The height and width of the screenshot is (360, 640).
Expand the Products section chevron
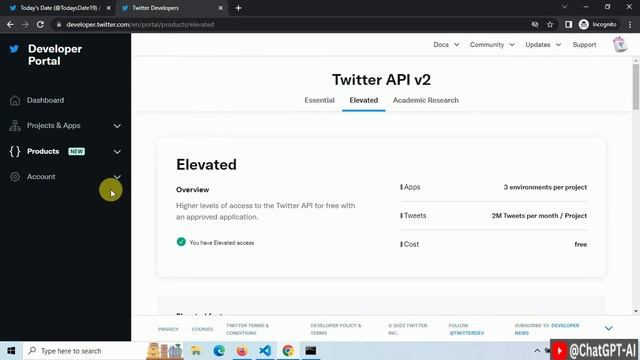point(117,151)
